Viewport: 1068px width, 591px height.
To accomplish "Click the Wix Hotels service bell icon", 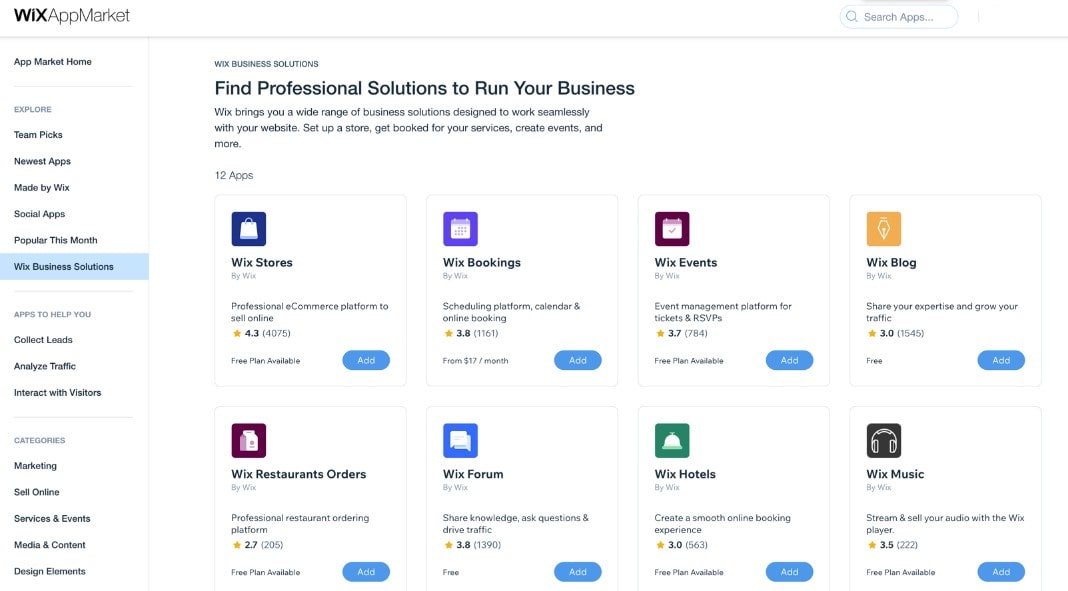I will point(672,440).
